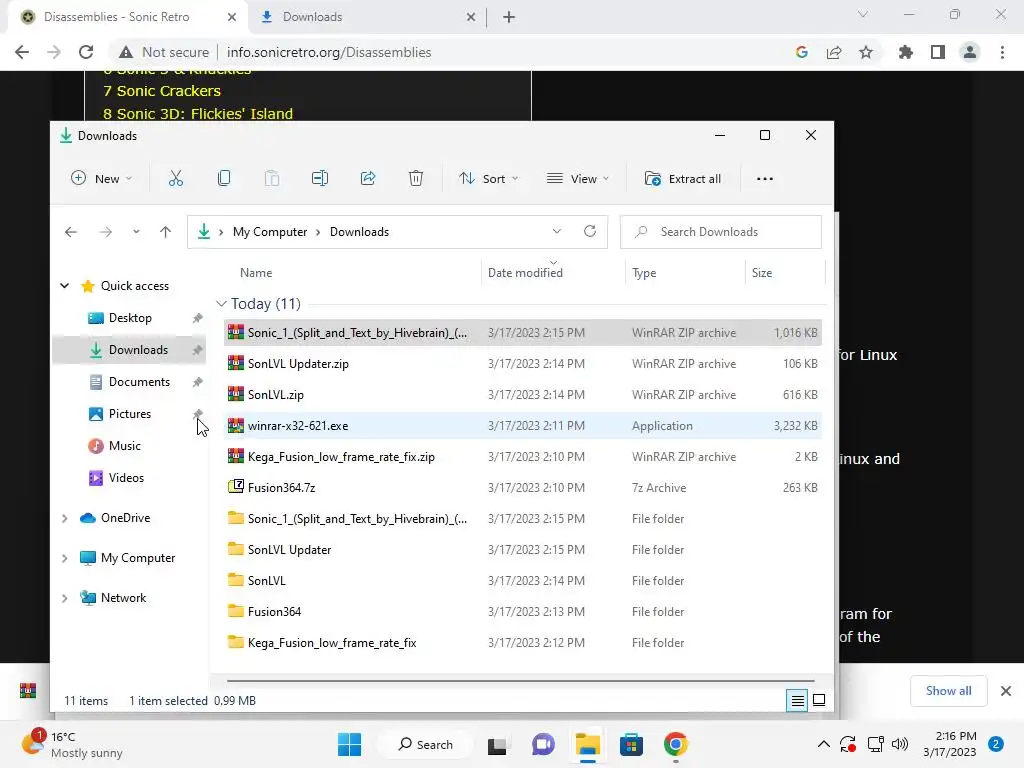Click the Copy icon in Explorer toolbar
This screenshot has height=768, width=1024.
click(x=224, y=178)
